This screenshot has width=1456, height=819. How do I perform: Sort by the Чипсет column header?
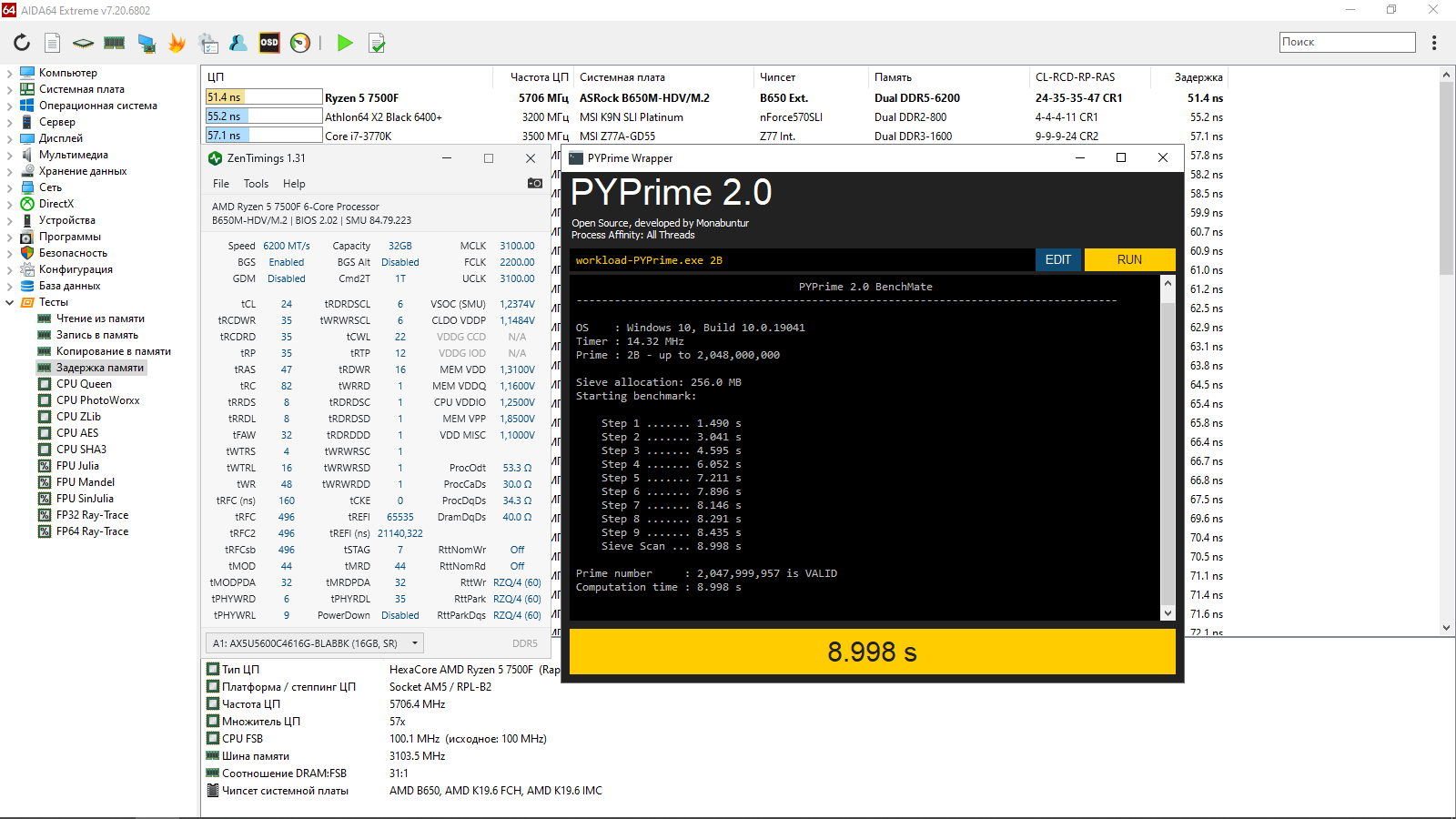click(x=810, y=77)
